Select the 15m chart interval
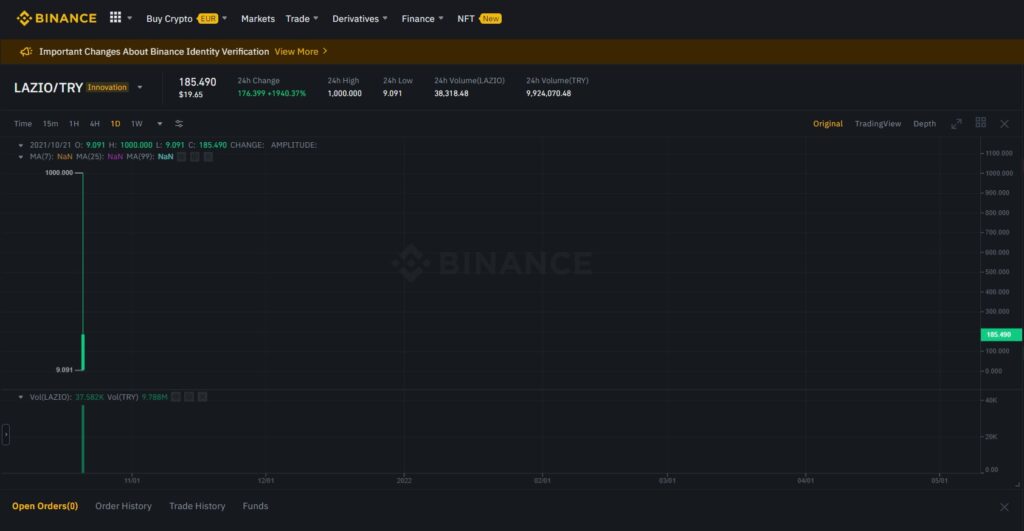The width and height of the screenshot is (1024, 531). [50, 123]
